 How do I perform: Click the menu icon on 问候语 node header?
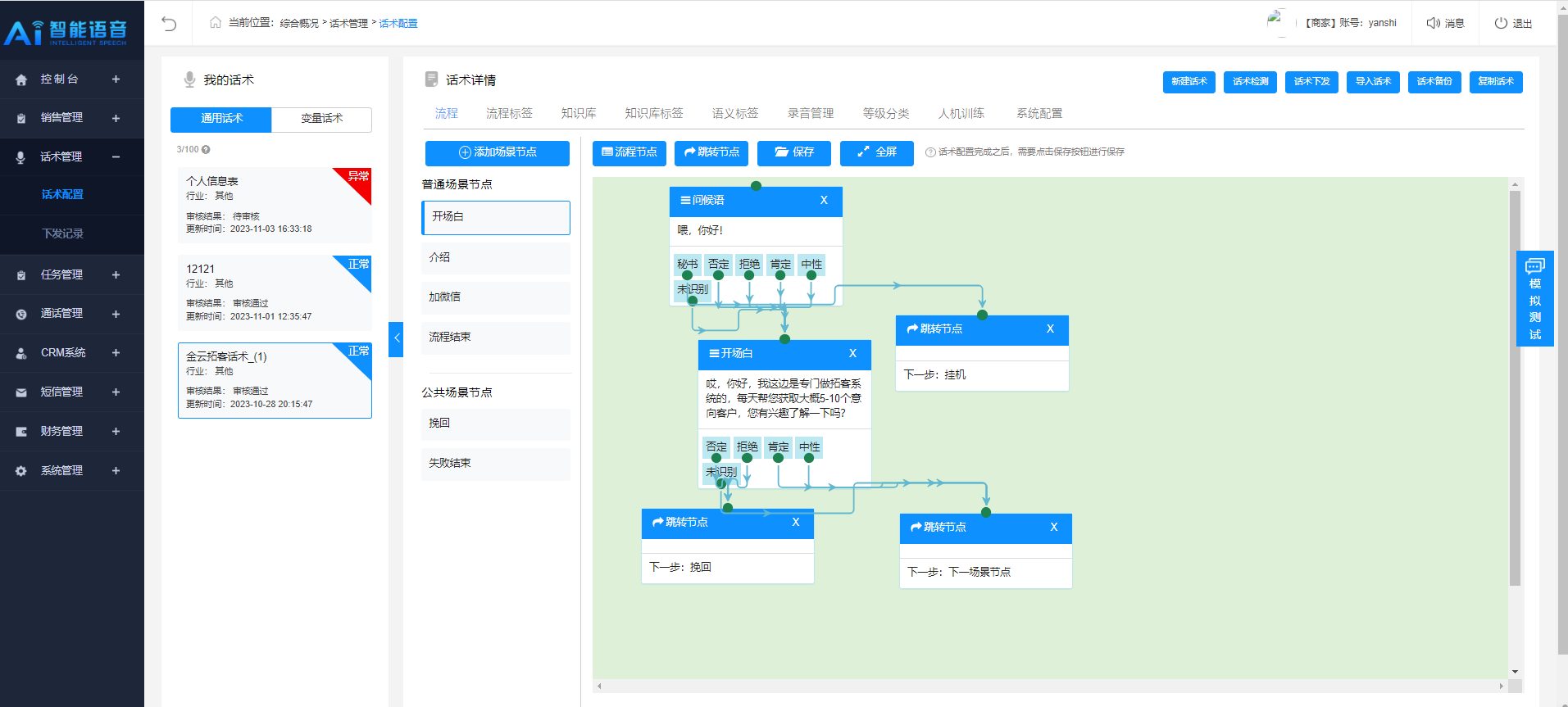(x=685, y=200)
